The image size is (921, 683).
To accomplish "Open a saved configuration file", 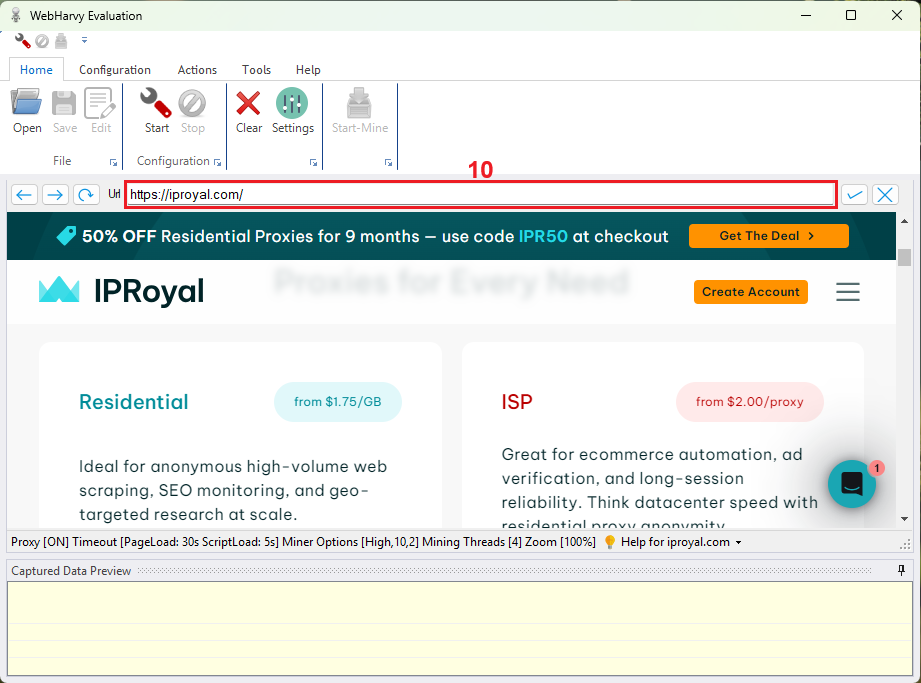I will [x=27, y=110].
